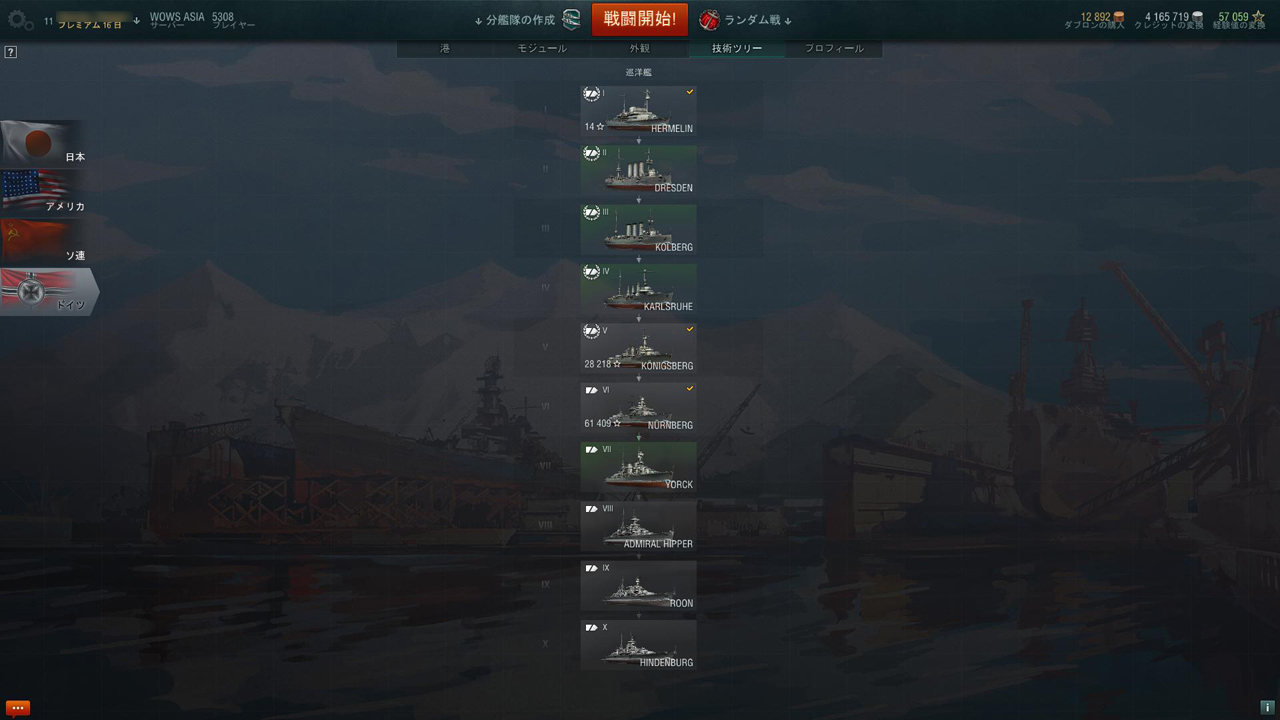Open the orange chat bubble icon
Screen dimensions: 1280x720
(17, 707)
